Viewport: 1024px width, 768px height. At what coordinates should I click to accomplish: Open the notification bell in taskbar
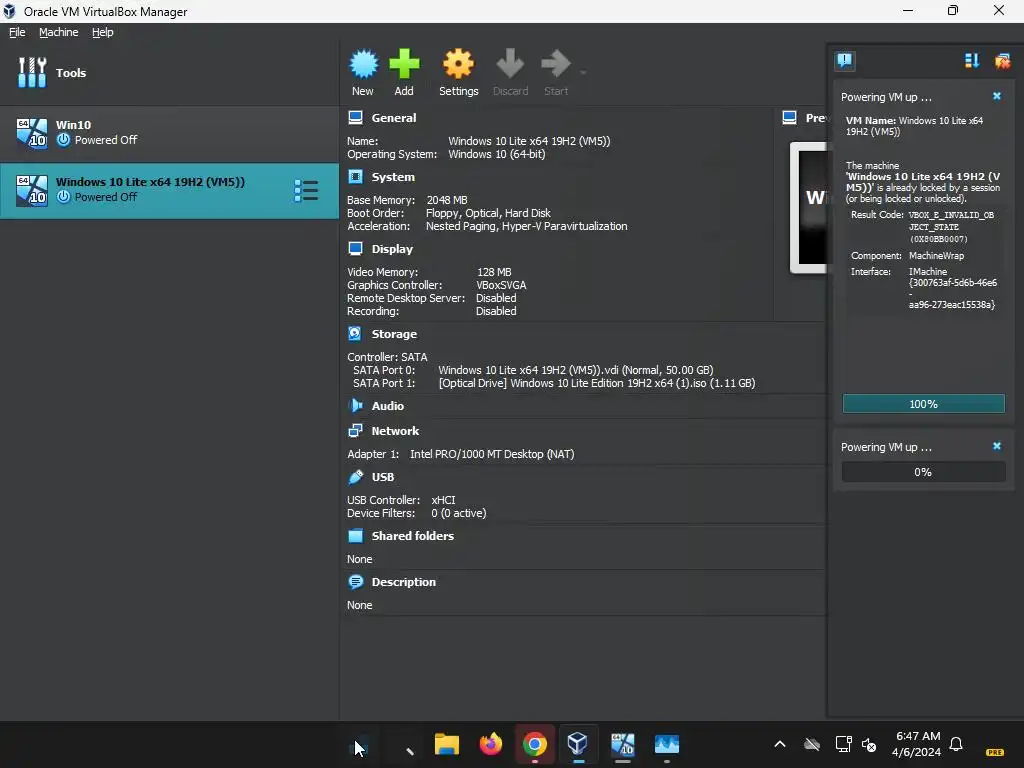[x=956, y=744]
